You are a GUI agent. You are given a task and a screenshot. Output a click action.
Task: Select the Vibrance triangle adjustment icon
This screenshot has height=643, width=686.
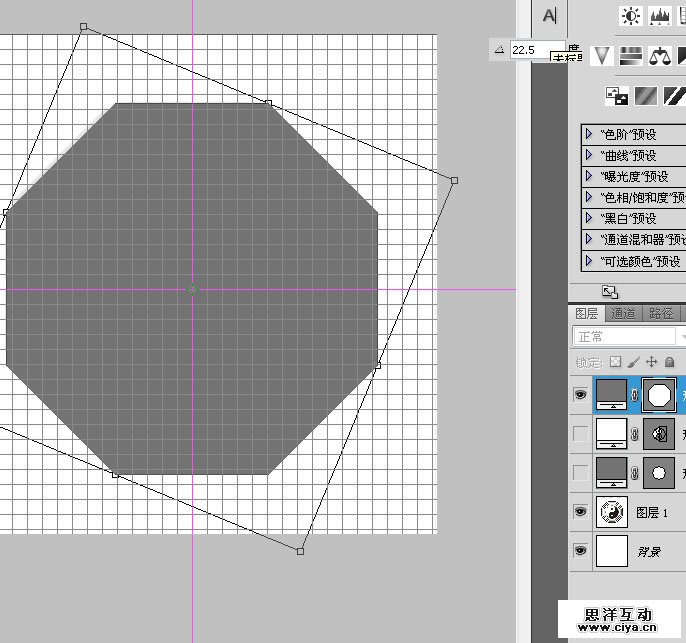coord(601,55)
